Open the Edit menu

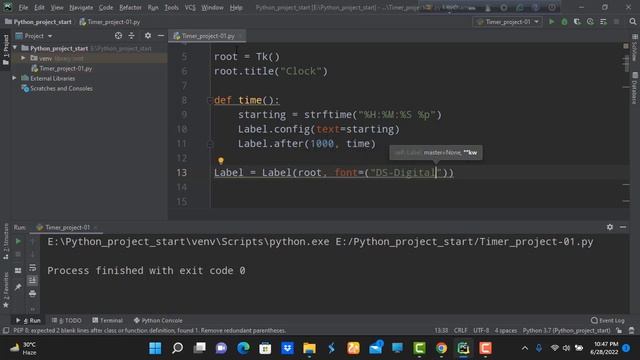point(39,7)
